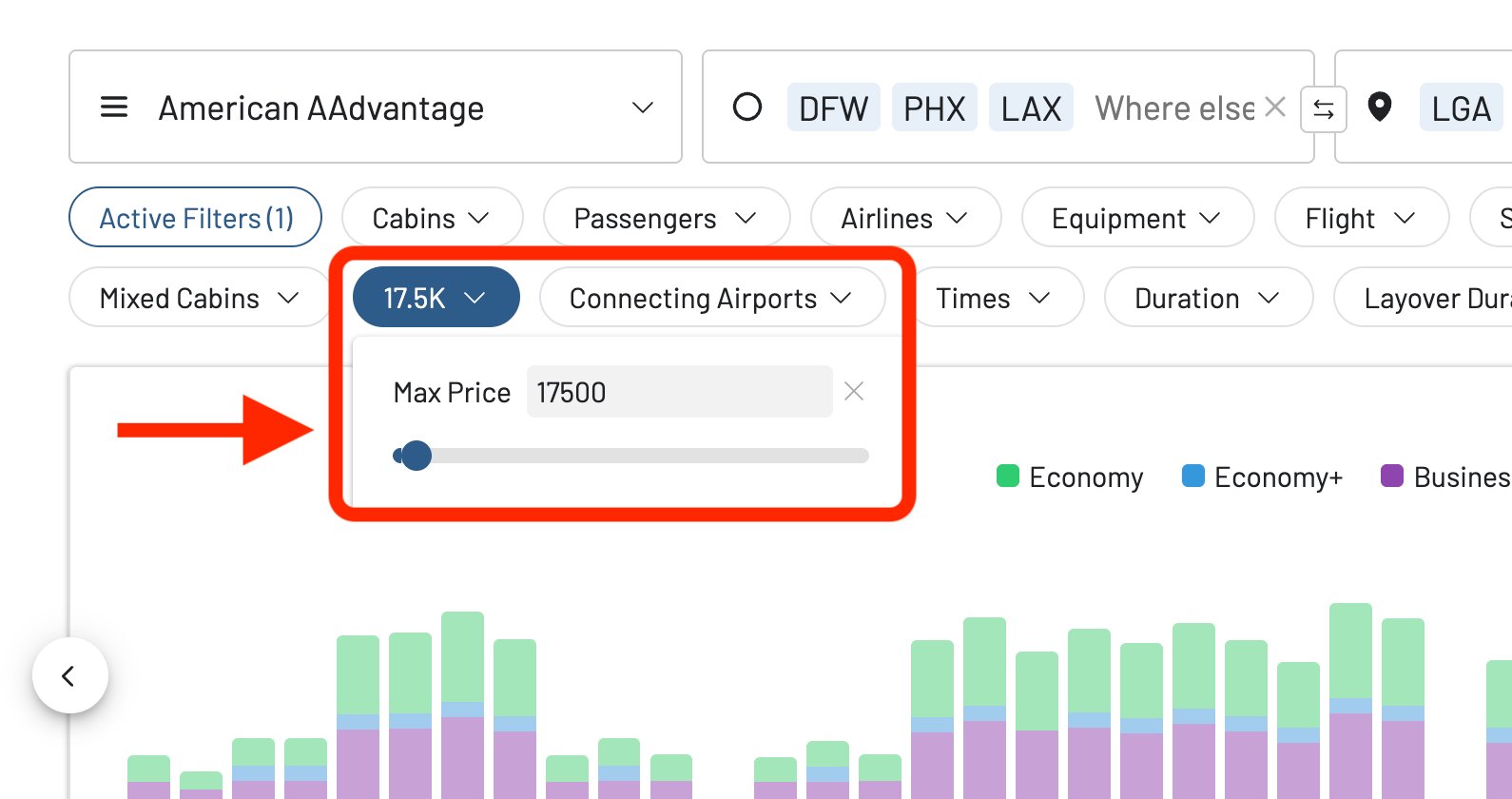Open the hamburger menu icon

[x=113, y=107]
